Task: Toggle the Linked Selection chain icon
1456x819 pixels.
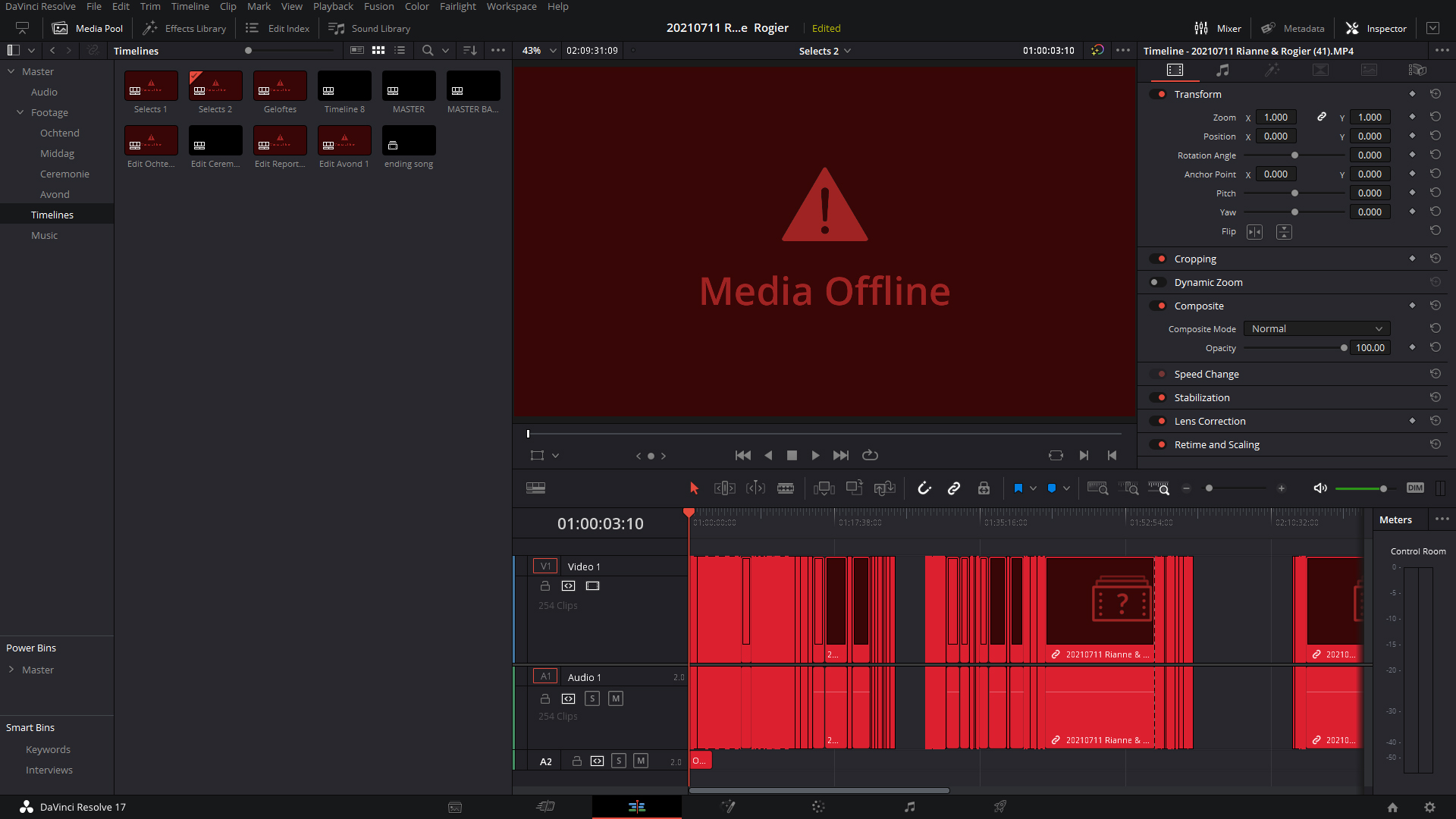Action: [x=954, y=488]
